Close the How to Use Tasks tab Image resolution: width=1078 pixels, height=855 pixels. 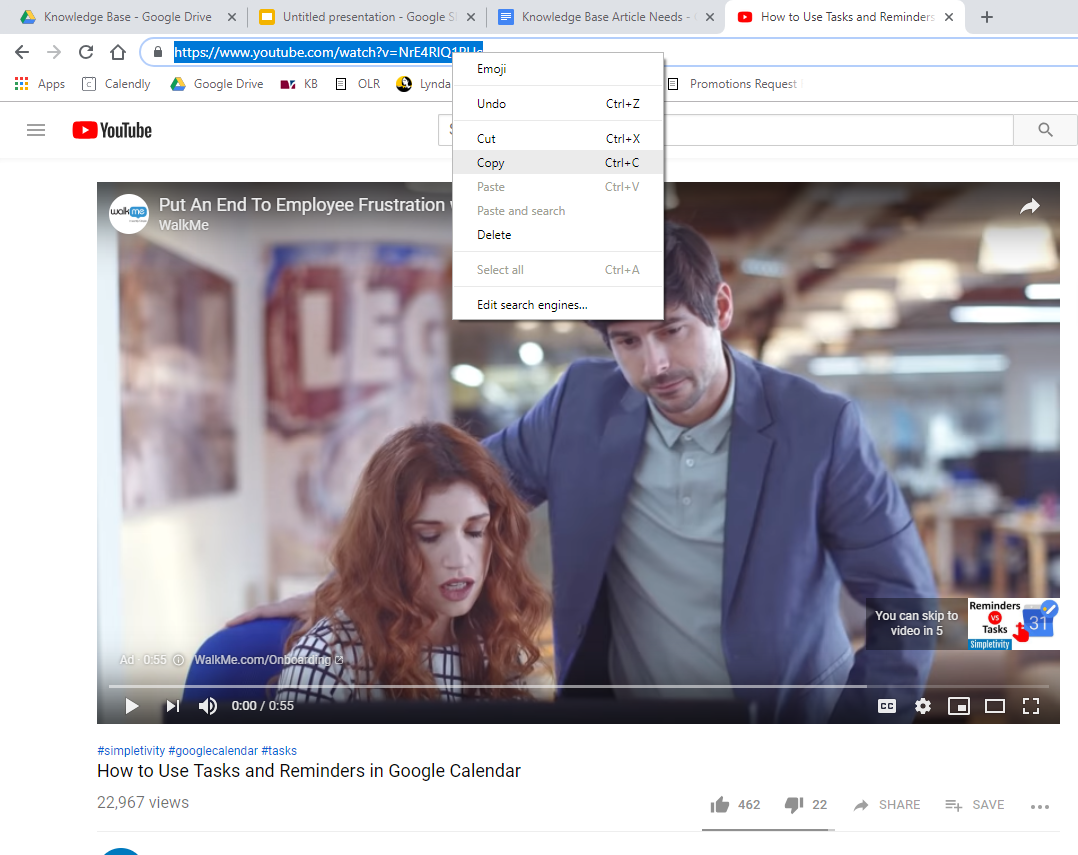pos(949,17)
